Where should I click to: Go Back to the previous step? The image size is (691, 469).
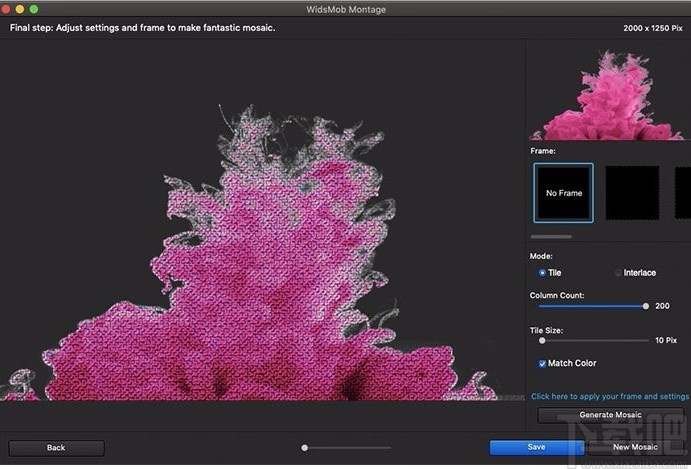pos(56,448)
